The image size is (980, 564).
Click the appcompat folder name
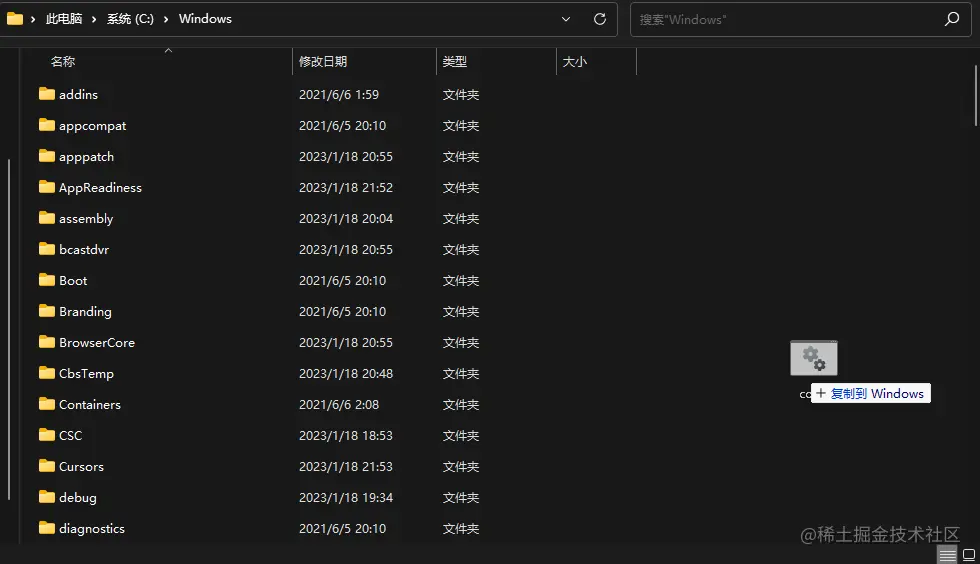tap(92, 126)
